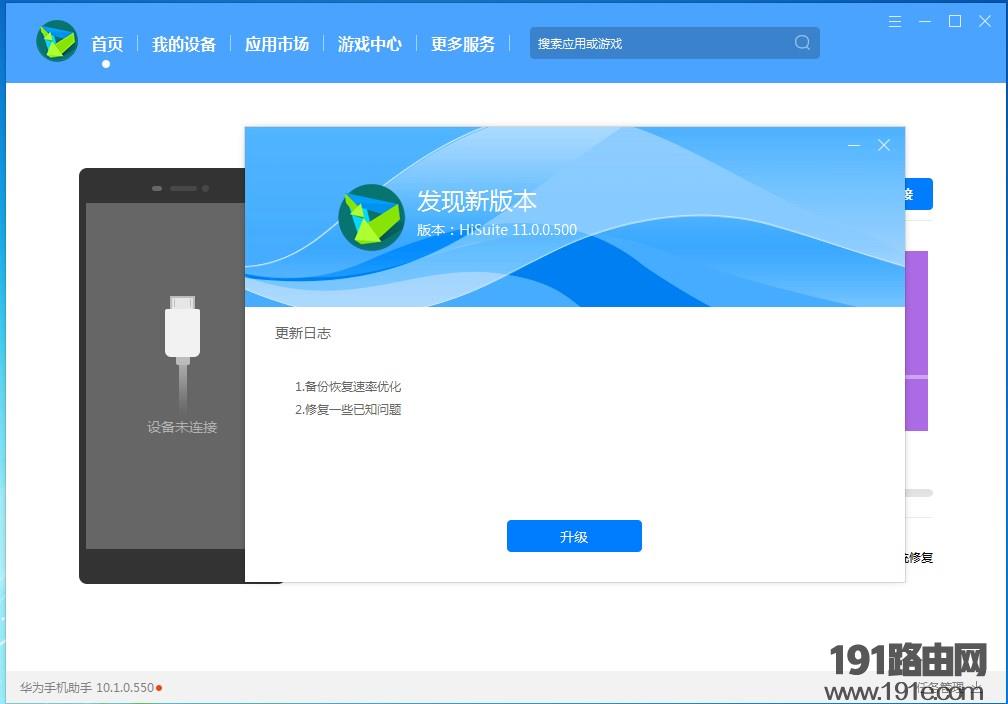This screenshot has width=1008, height=704.
Task: Switch to 我的设备 tab
Action: 184,44
